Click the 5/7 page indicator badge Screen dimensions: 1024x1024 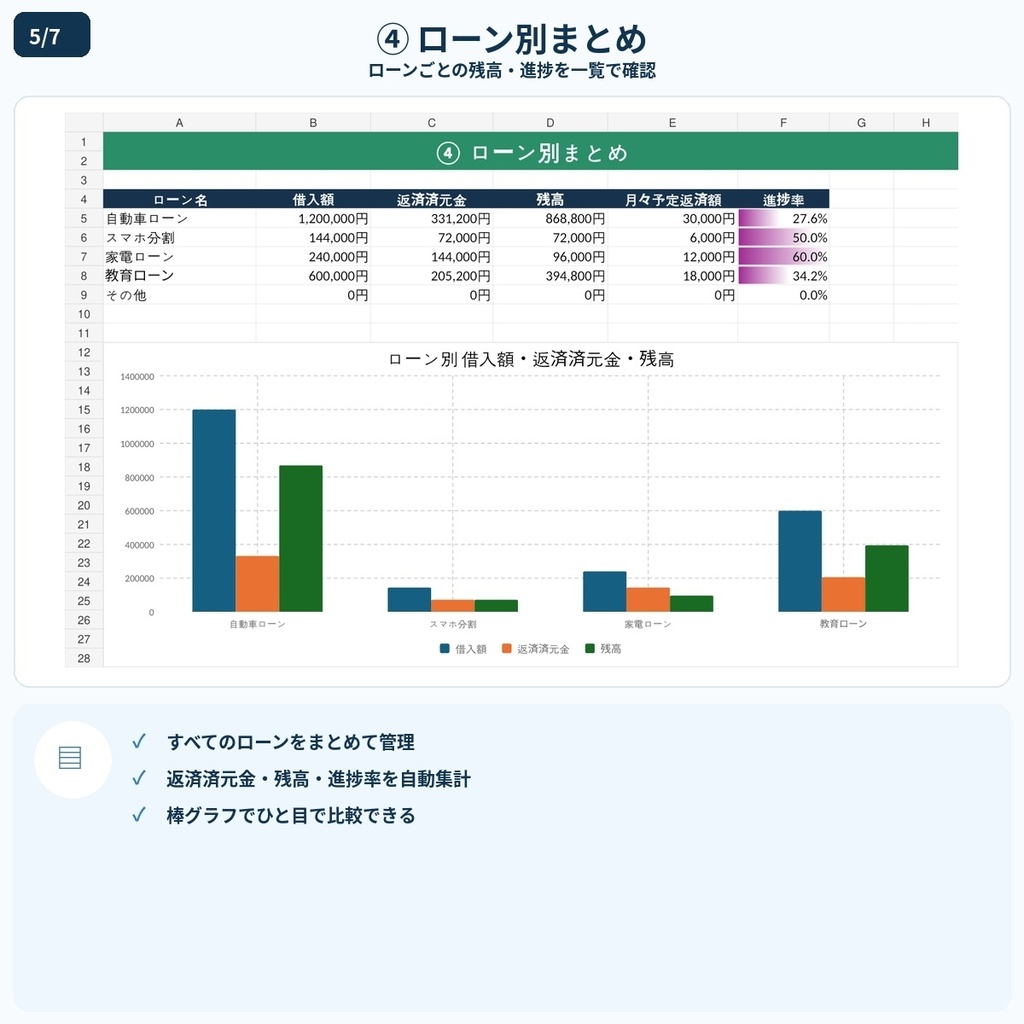(52, 35)
